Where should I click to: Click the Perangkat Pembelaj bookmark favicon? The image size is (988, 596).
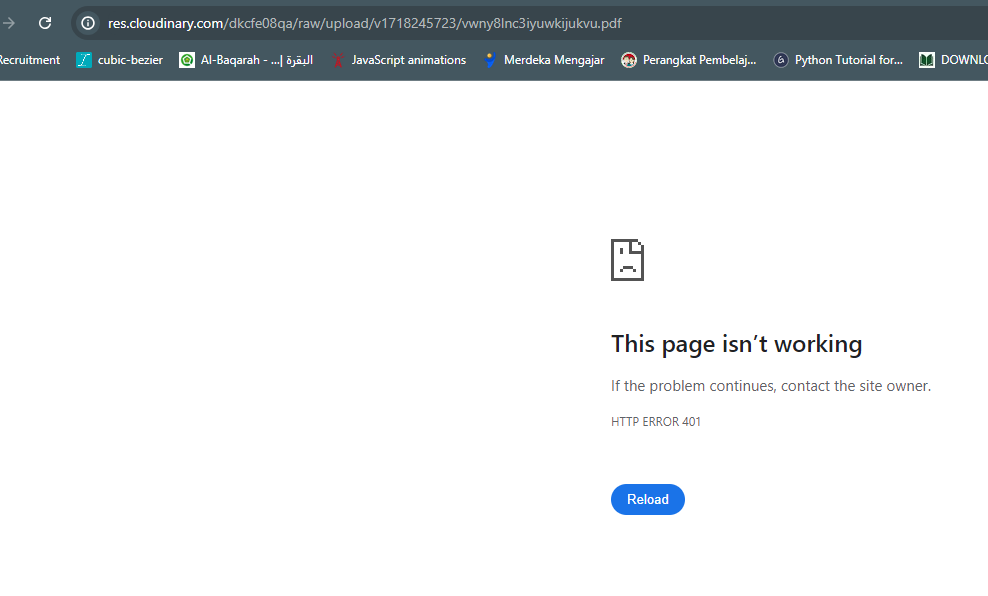pos(629,60)
